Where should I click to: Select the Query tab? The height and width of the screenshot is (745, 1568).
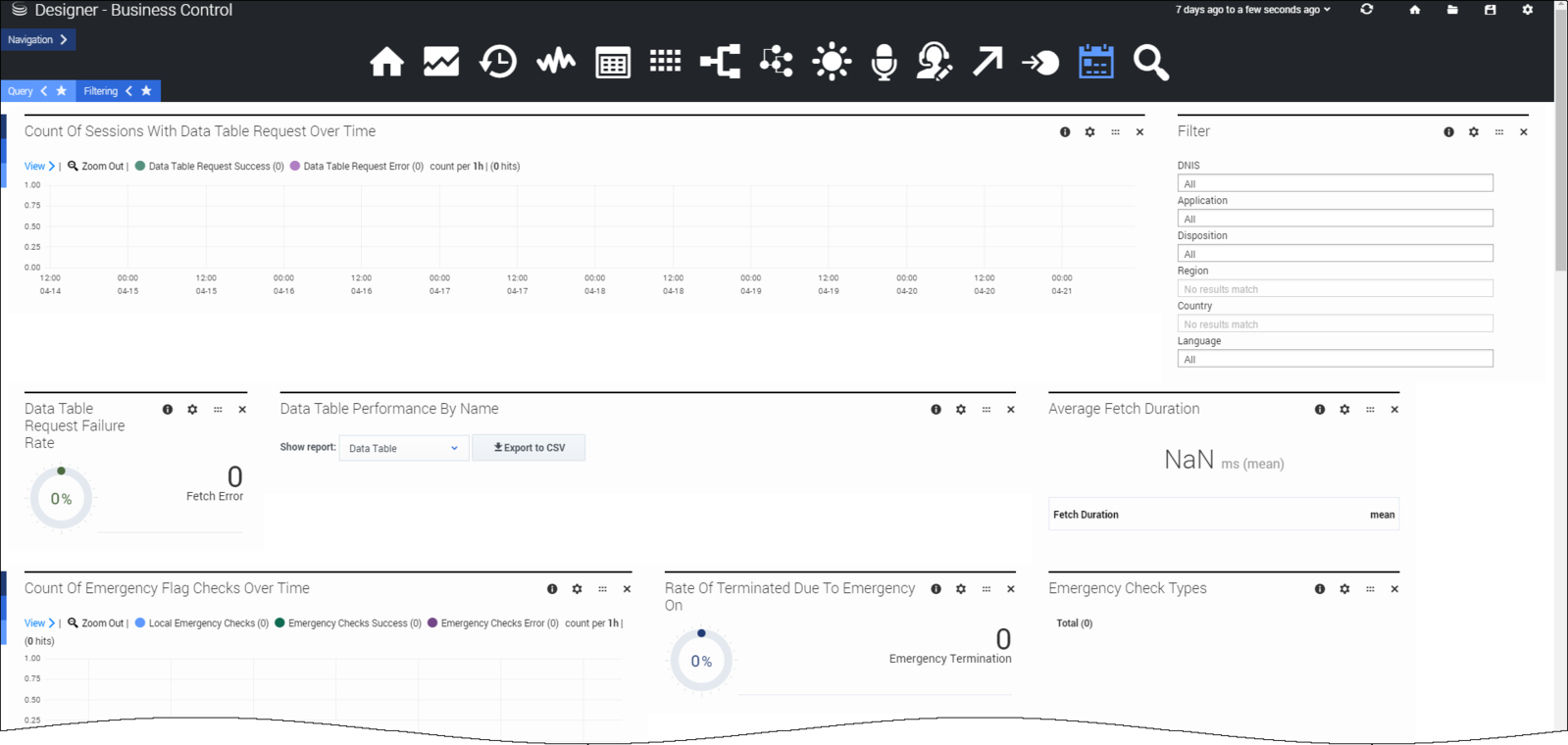(21, 91)
